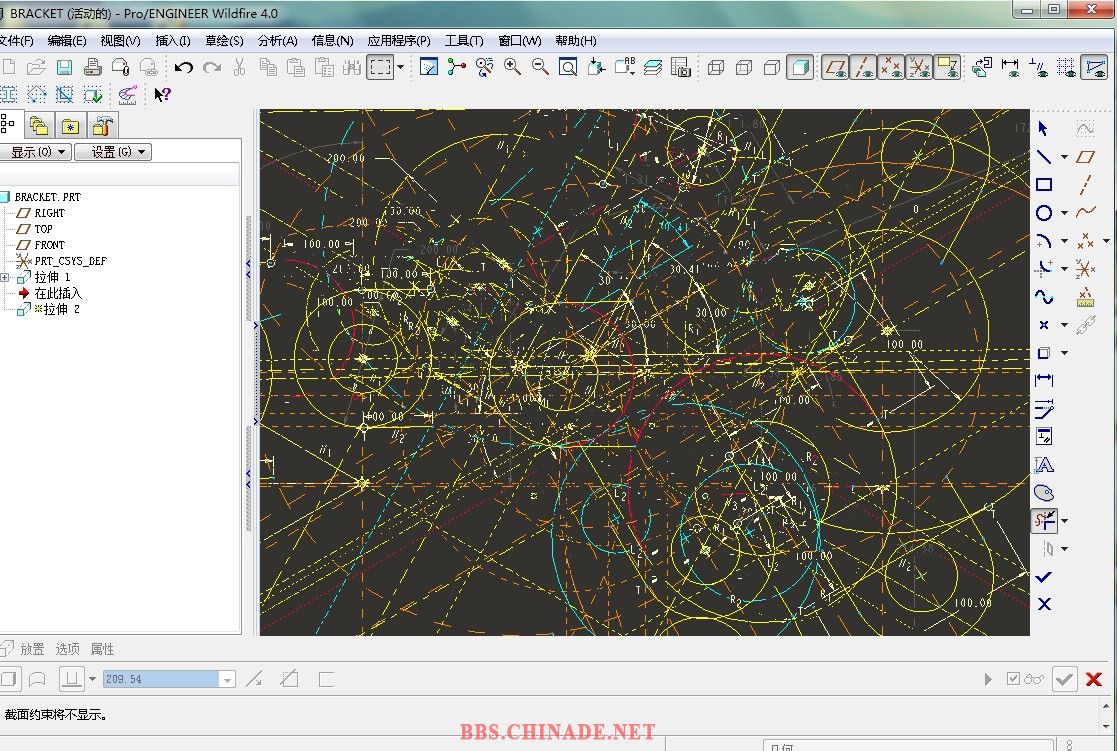Accept sketch with blue checkmark
The height and width of the screenshot is (751, 1117).
click(x=1043, y=577)
